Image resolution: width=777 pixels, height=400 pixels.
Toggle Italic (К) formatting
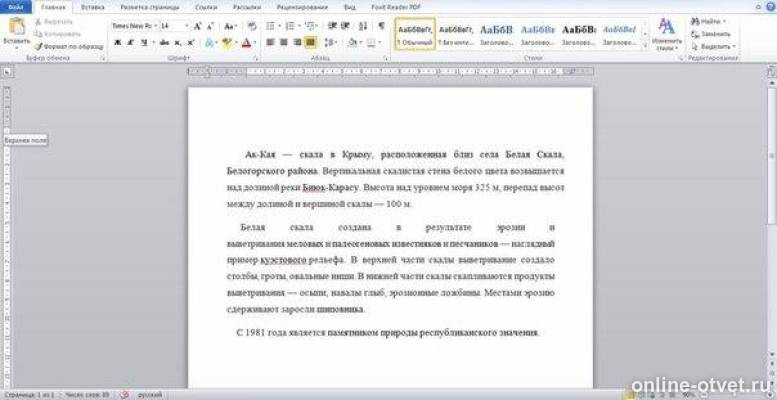[x=130, y=43]
